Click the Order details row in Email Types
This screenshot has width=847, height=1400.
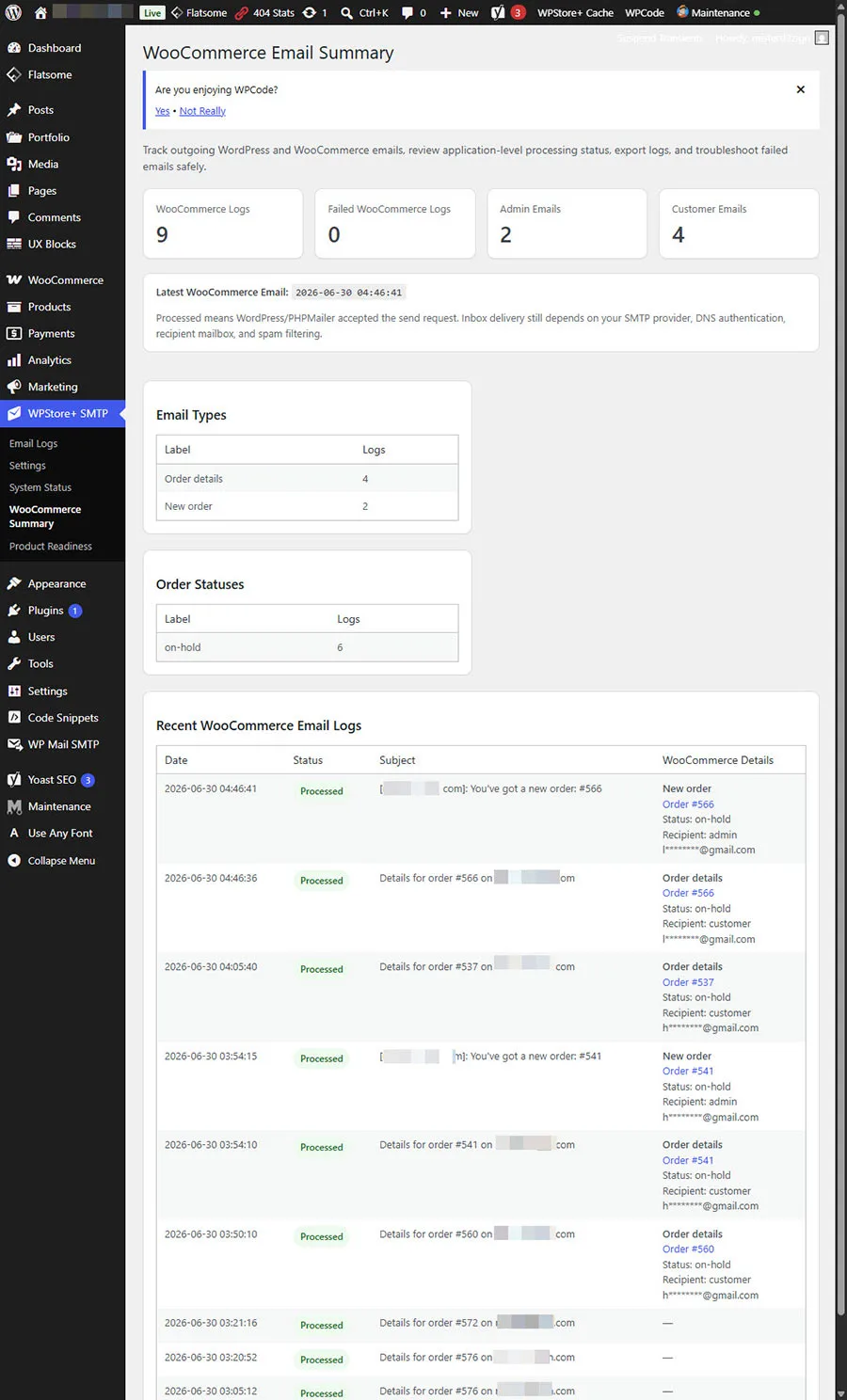(307, 479)
